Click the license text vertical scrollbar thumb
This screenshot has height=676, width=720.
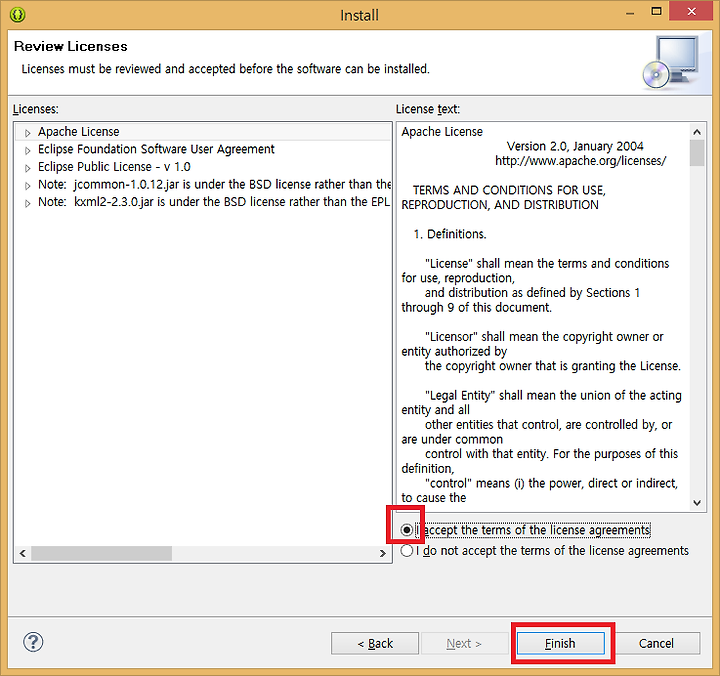[x=697, y=153]
